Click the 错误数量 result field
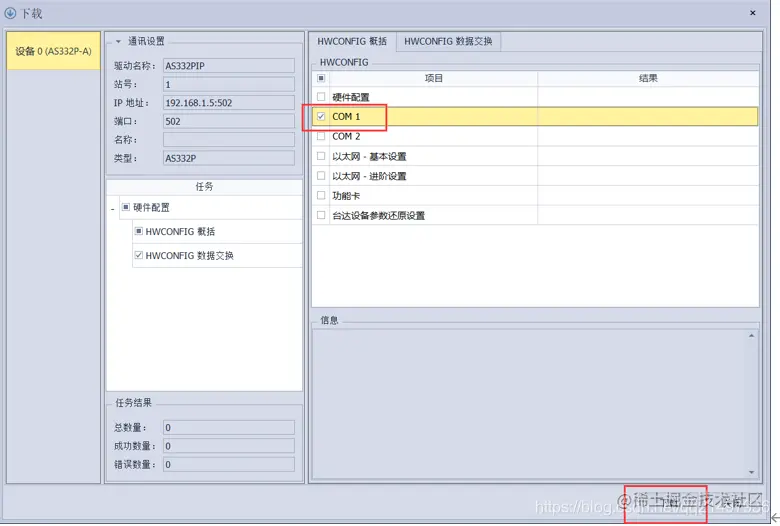 tap(229, 464)
